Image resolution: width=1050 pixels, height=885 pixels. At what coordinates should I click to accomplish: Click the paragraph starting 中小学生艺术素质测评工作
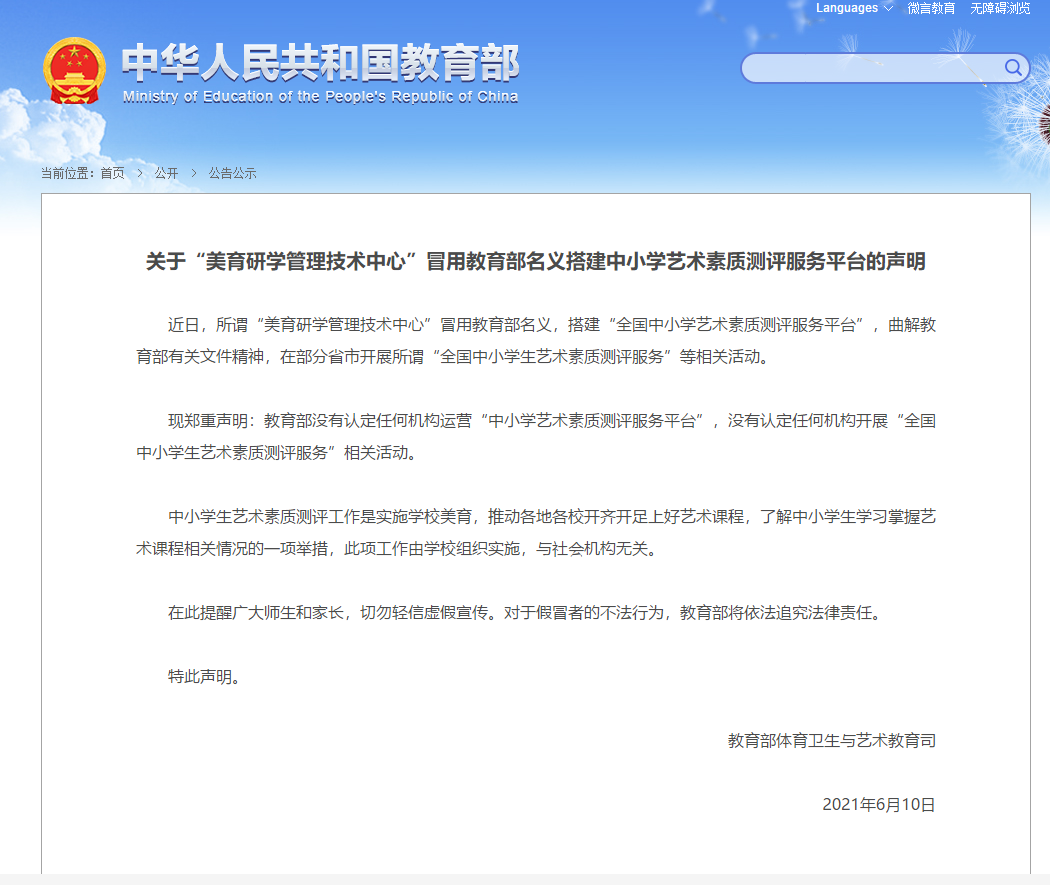(536, 533)
